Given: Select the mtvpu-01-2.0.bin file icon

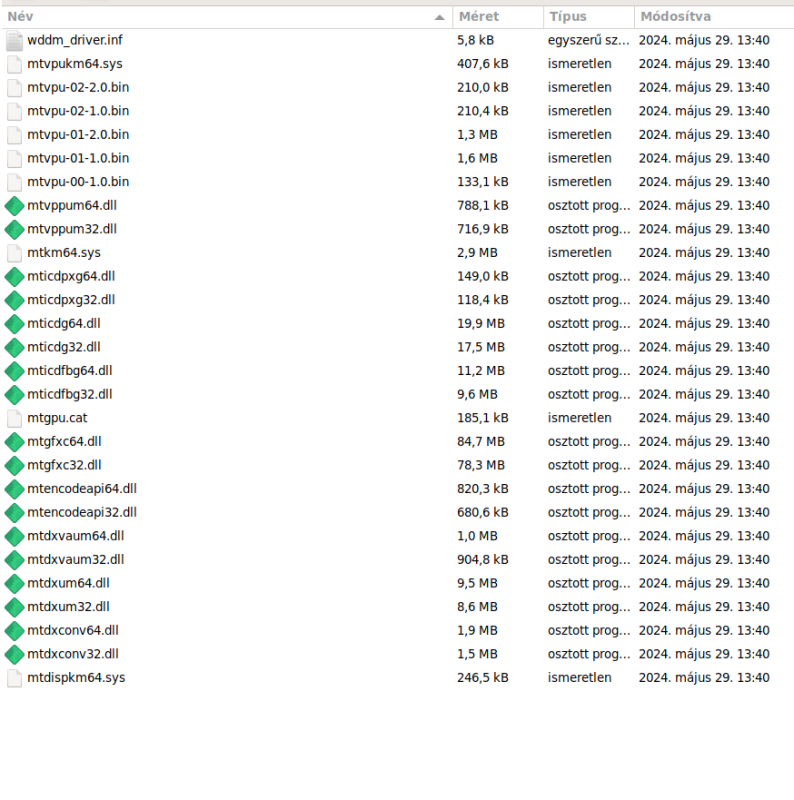Looking at the screenshot, I should click(x=14, y=135).
